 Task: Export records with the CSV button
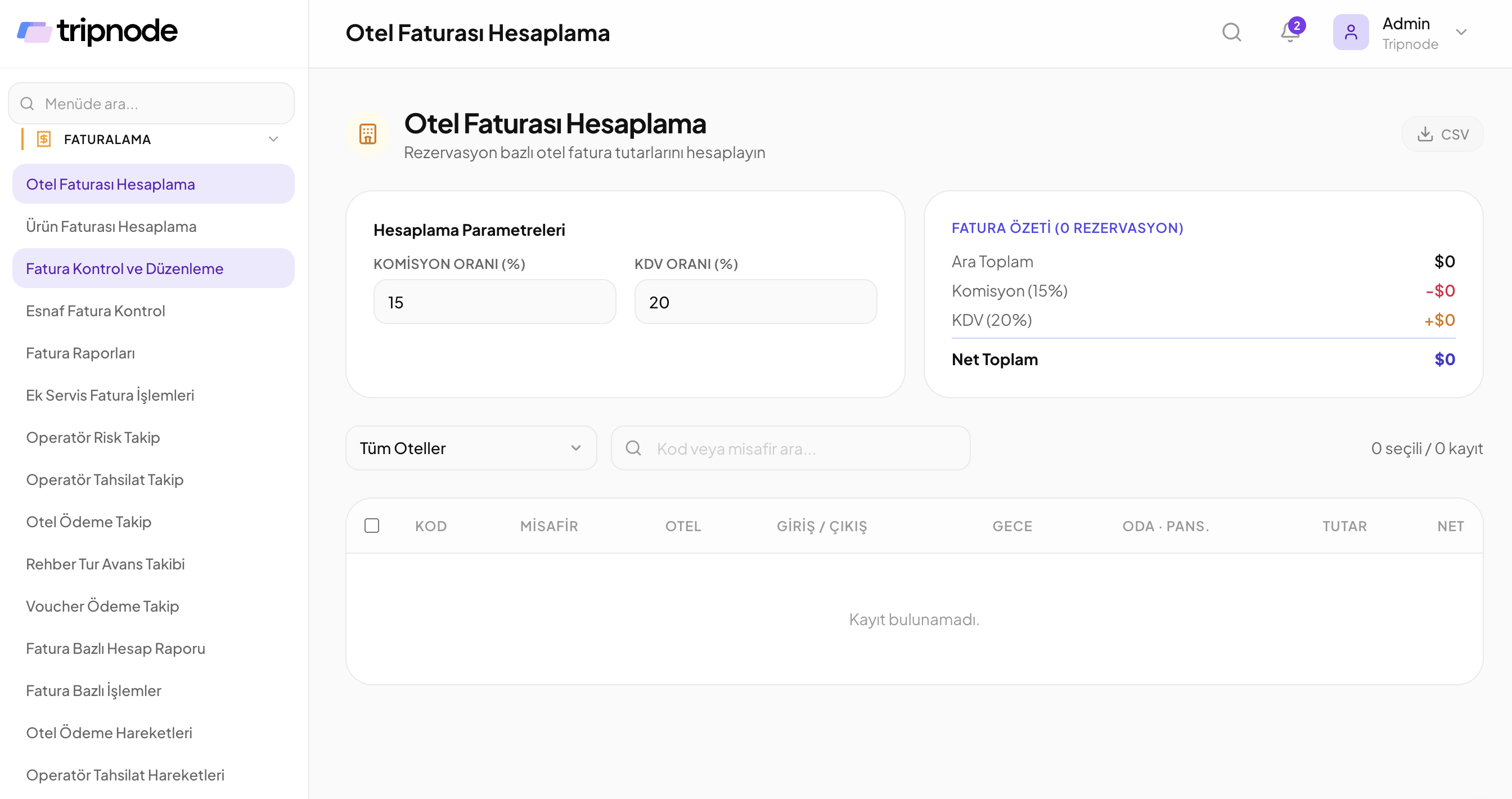click(1443, 134)
